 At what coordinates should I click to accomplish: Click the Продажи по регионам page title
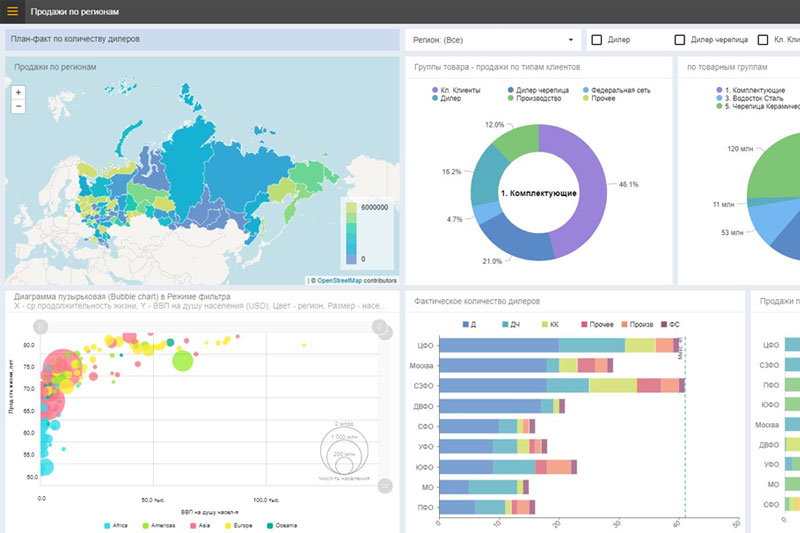pos(74,11)
